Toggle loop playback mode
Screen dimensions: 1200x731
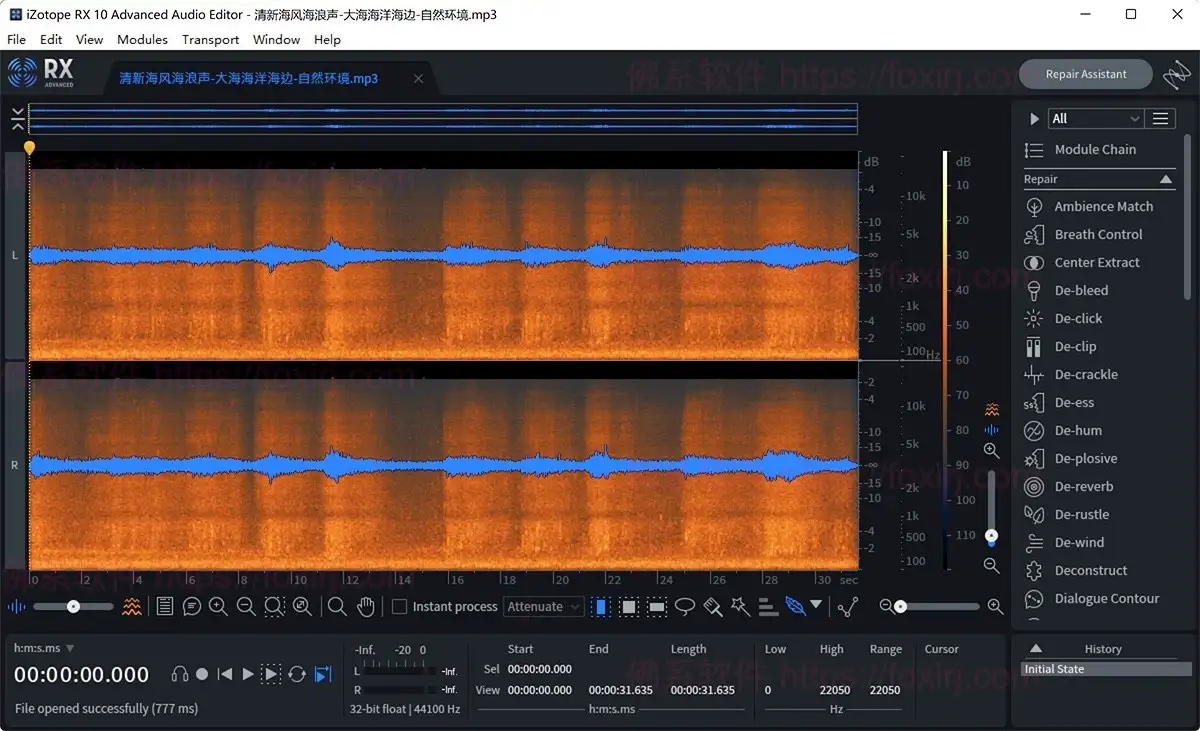point(297,674)
